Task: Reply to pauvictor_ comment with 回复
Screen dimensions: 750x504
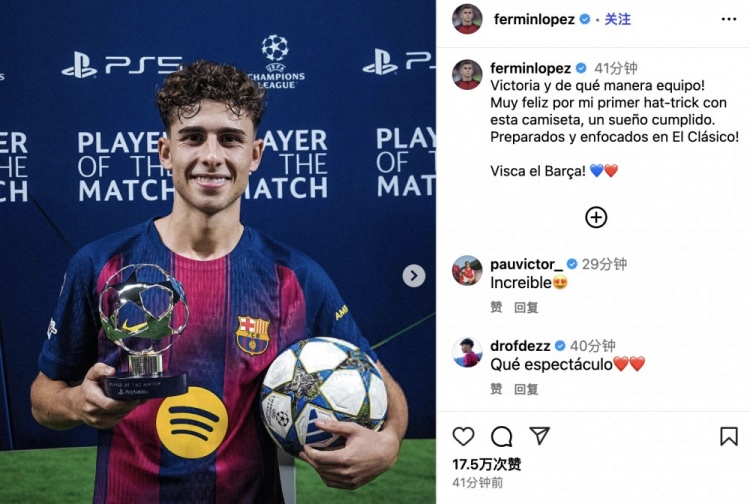Action: [526, 307]
